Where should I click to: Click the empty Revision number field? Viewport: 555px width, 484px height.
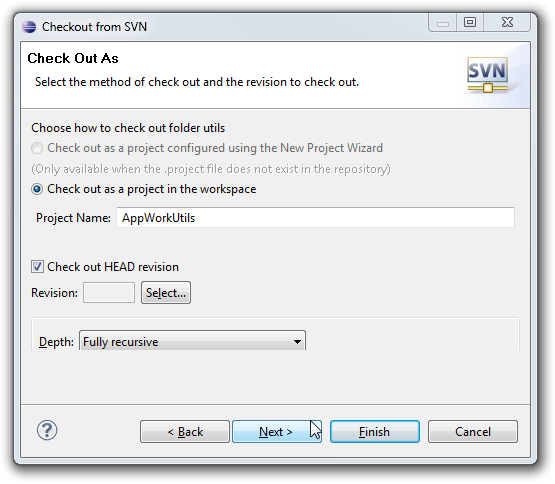tap(109, 293)
